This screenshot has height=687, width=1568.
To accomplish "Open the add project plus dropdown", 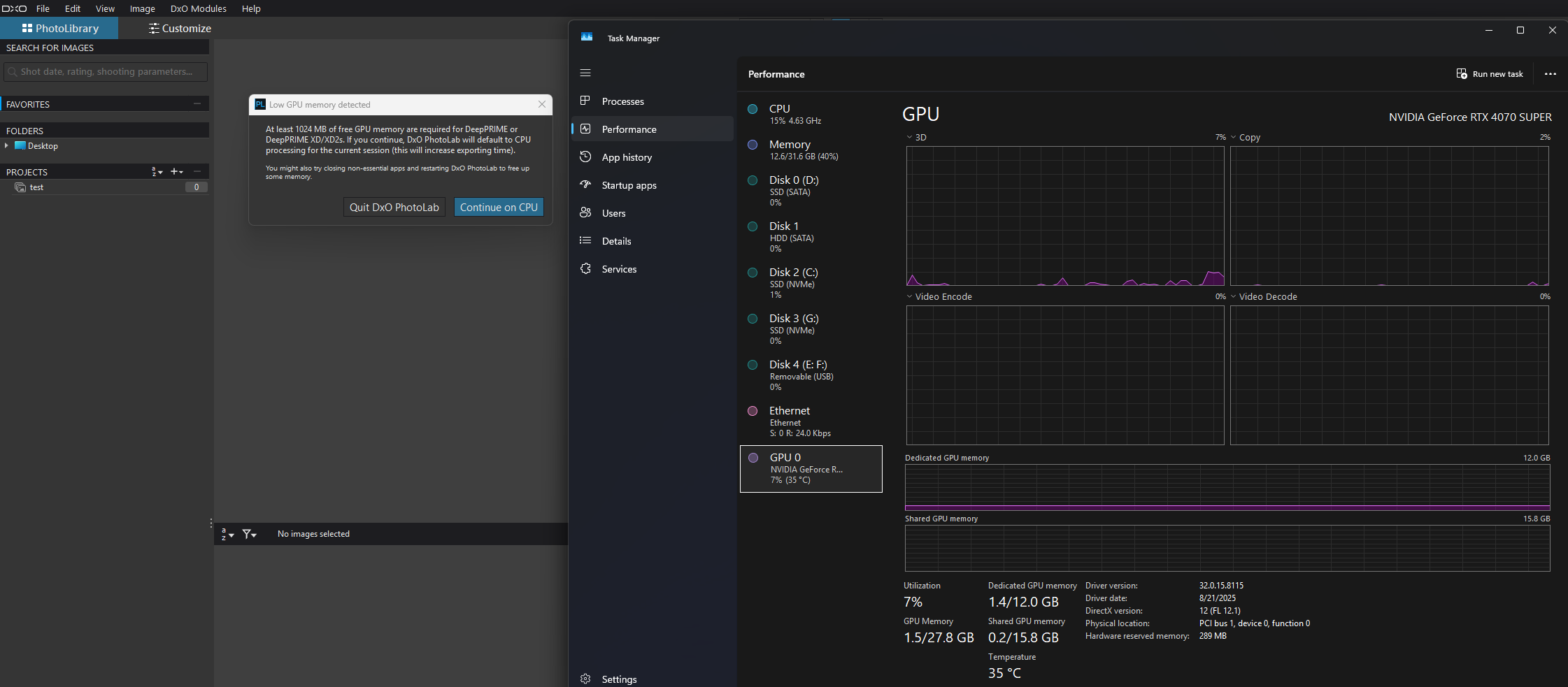I will pos(177,171).
